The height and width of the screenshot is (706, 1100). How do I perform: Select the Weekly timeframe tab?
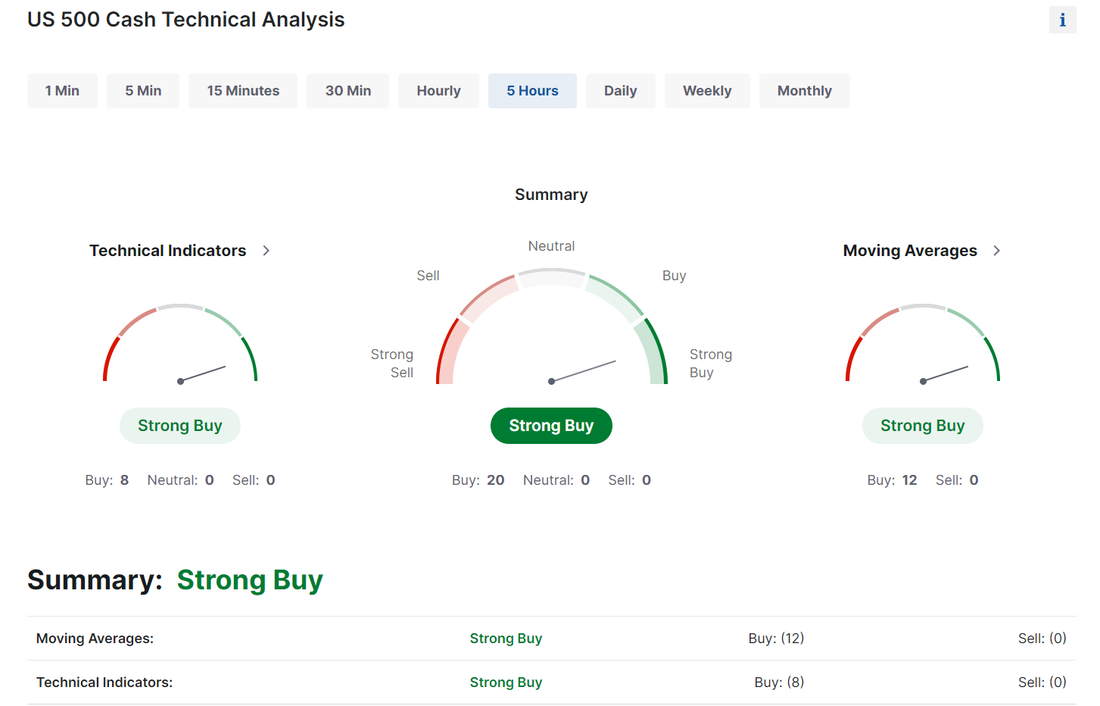[x=707, y=91]
